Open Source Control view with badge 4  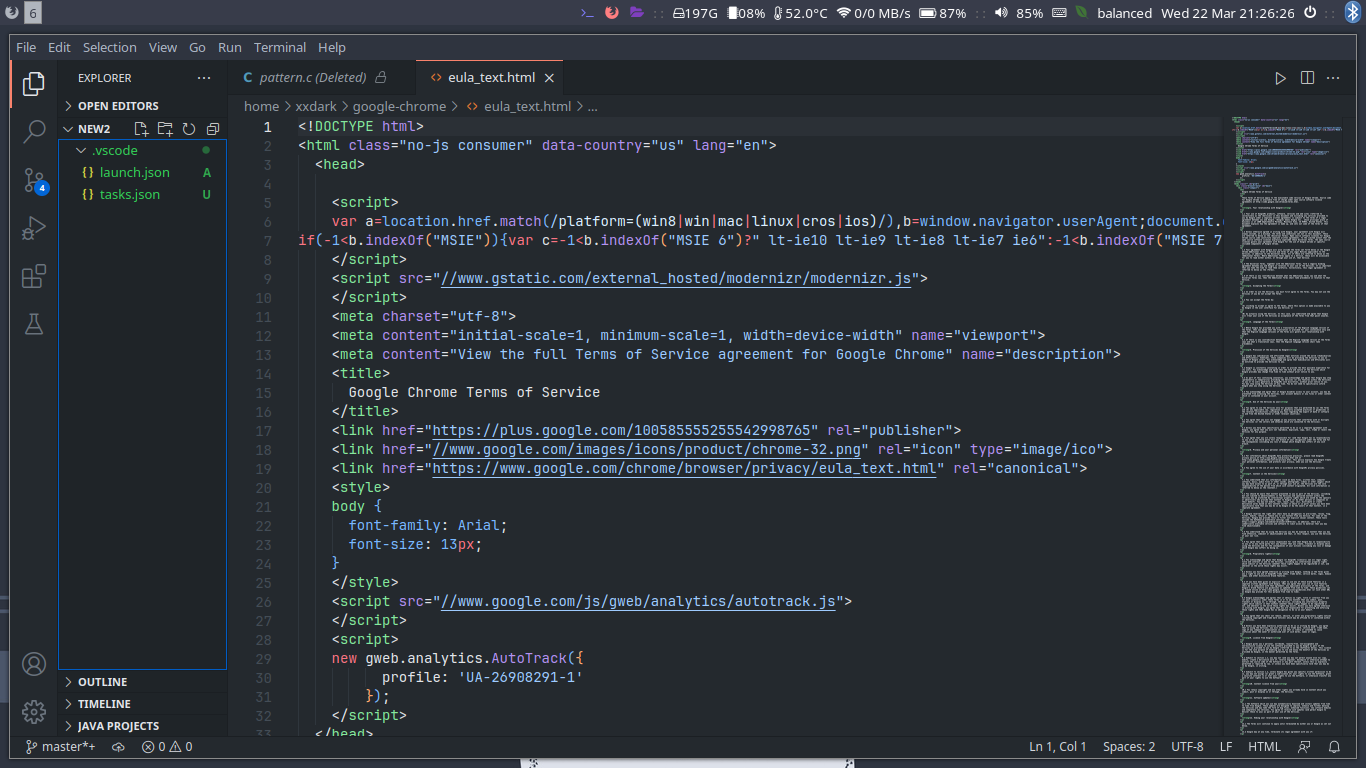(x=34, y=180)
